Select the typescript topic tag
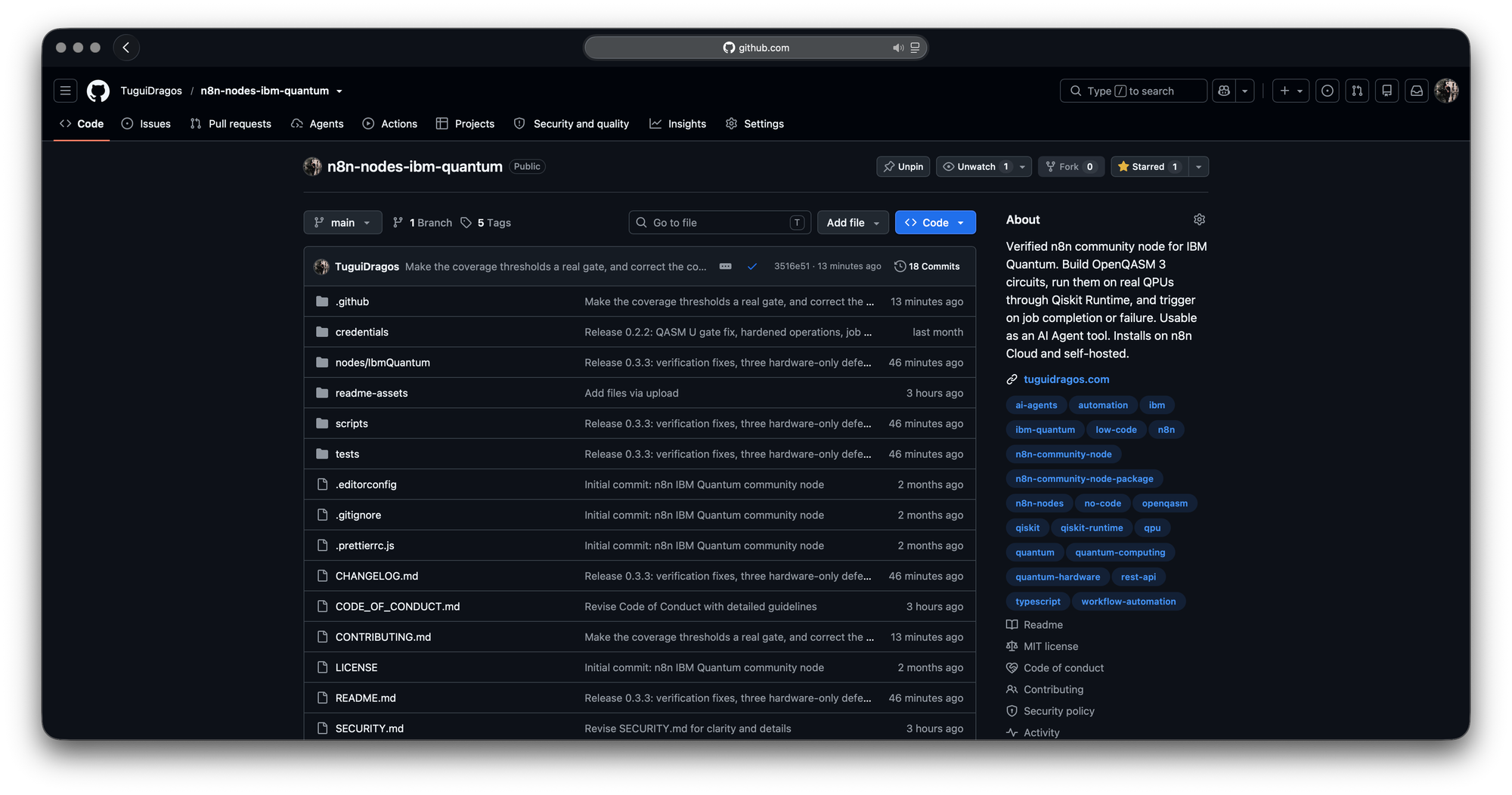 (1037, 602)
